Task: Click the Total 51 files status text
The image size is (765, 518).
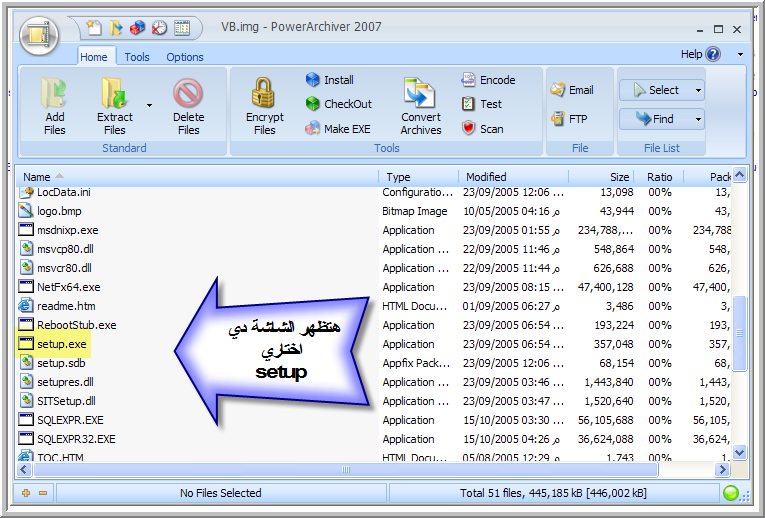Action: 553,493
